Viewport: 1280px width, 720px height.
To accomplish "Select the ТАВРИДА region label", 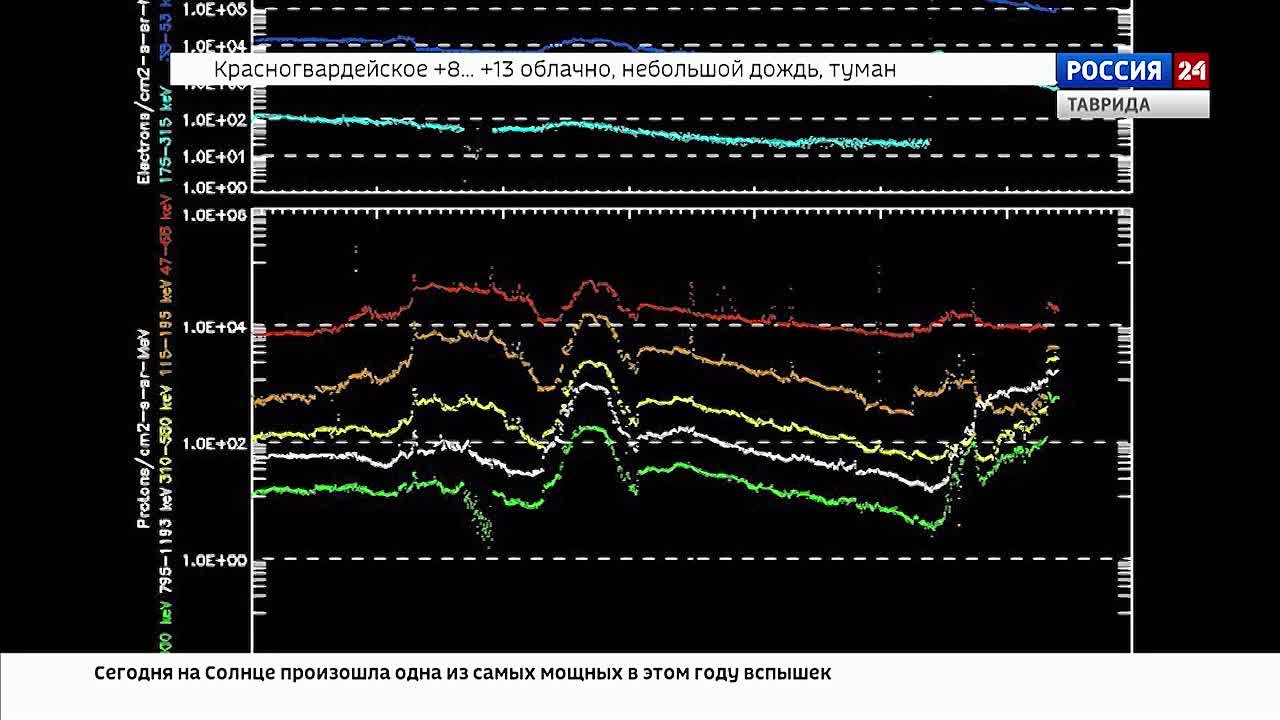I will (1108, 105).
